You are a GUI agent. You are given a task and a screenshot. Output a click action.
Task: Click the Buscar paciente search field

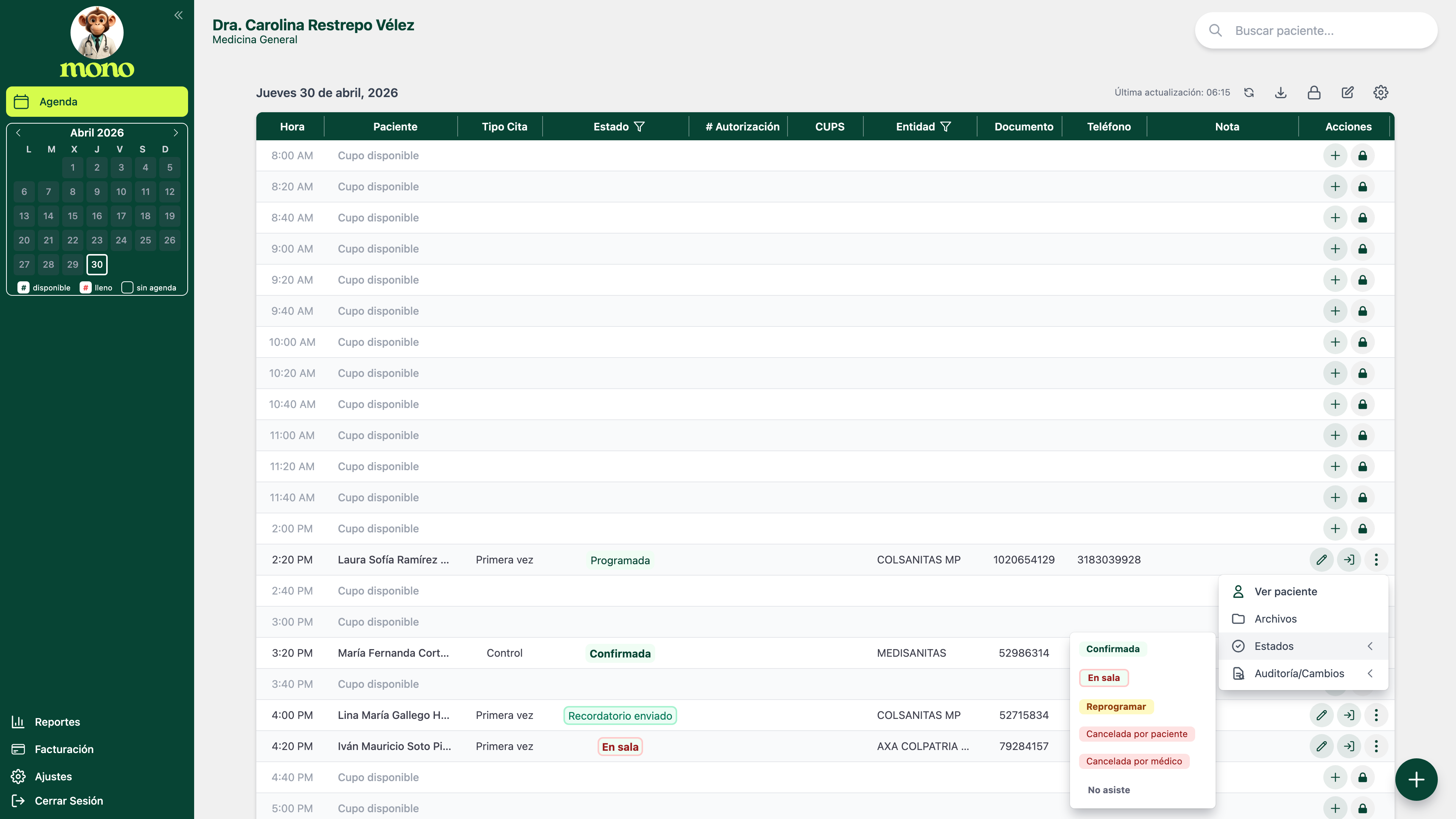point(1316,30)
